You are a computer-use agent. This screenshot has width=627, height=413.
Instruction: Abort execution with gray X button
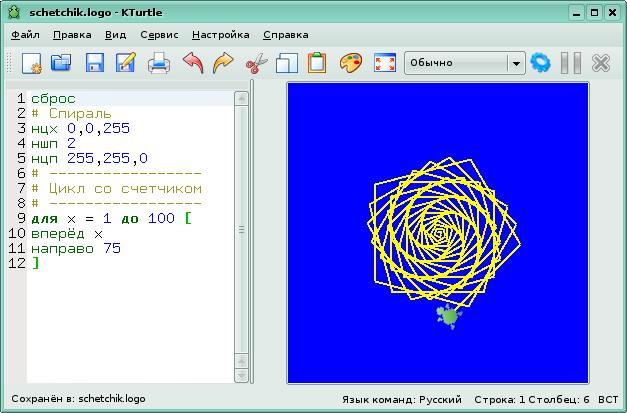(601, 63)
